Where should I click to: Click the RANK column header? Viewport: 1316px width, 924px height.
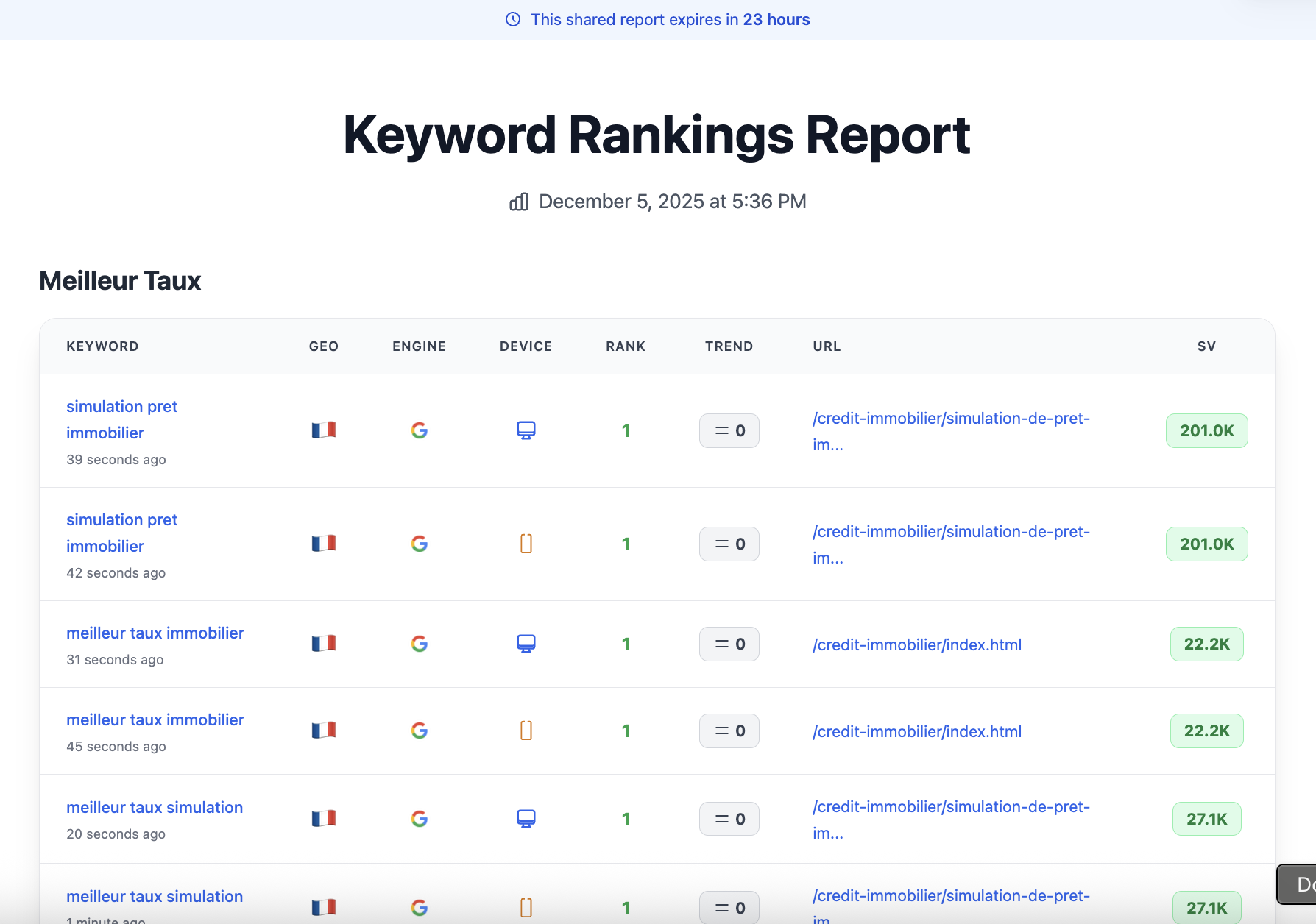[626, 346]
